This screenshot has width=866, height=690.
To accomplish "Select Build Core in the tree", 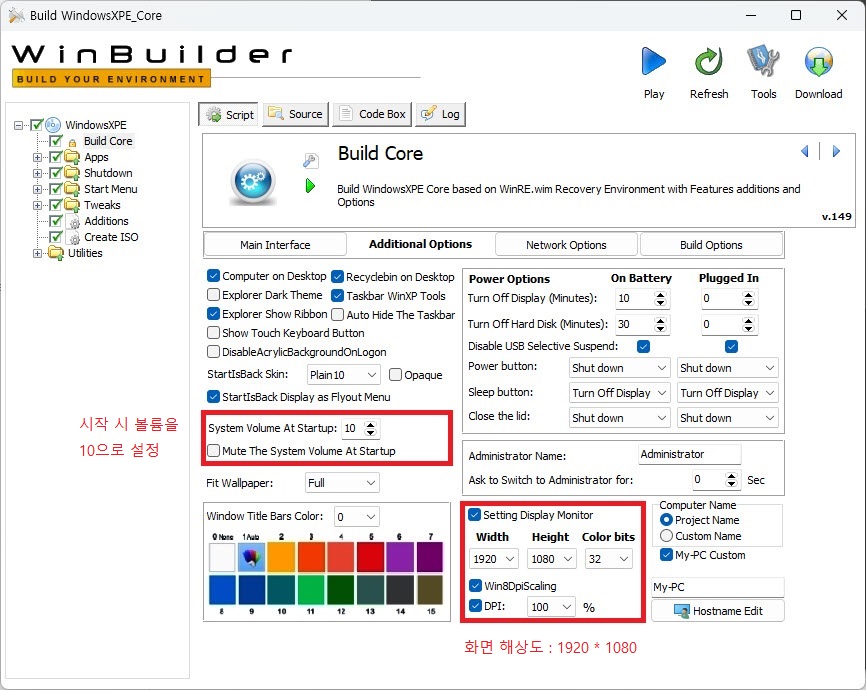I will pyautogui.click(x=108, y=141).
